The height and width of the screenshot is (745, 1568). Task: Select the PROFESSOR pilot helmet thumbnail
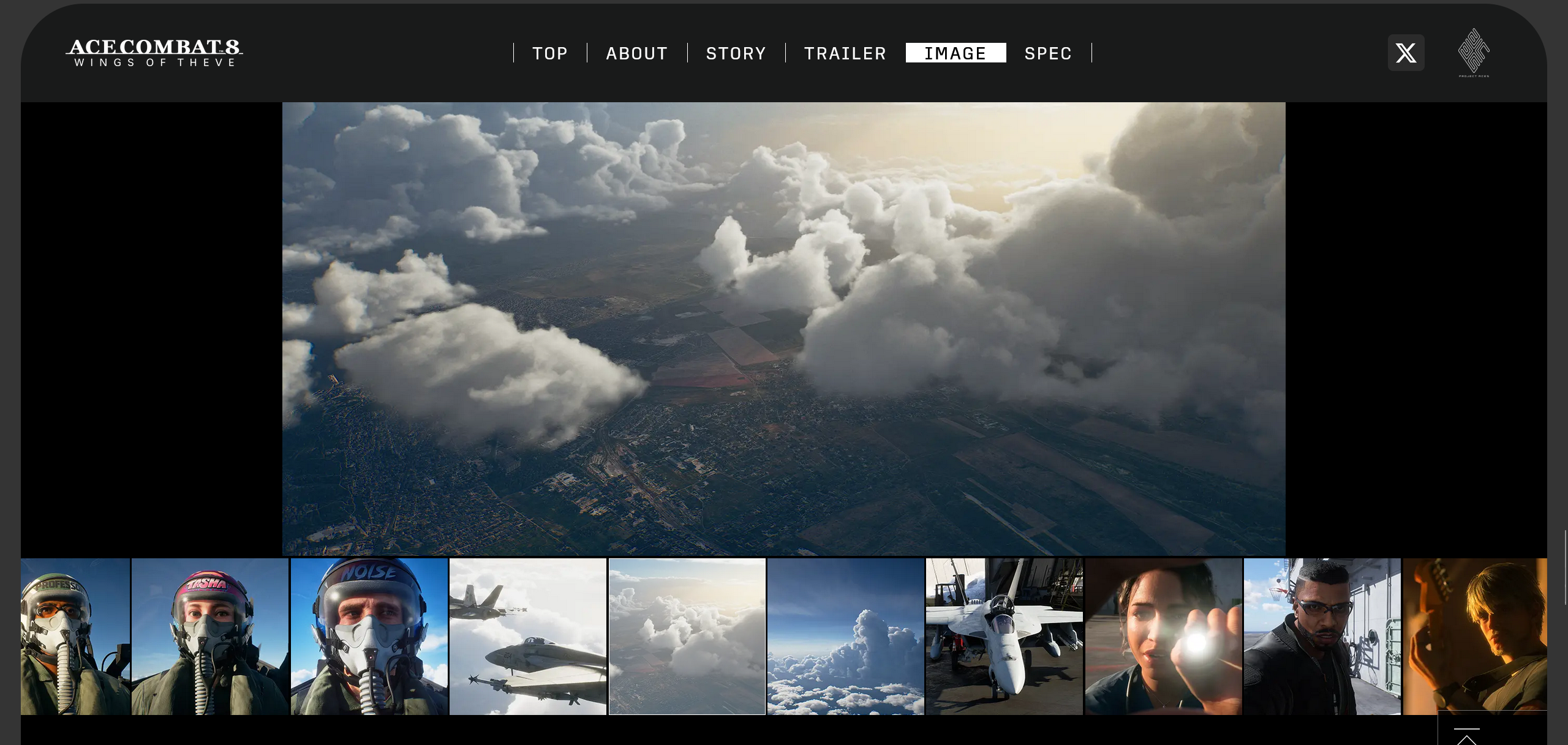75,637
